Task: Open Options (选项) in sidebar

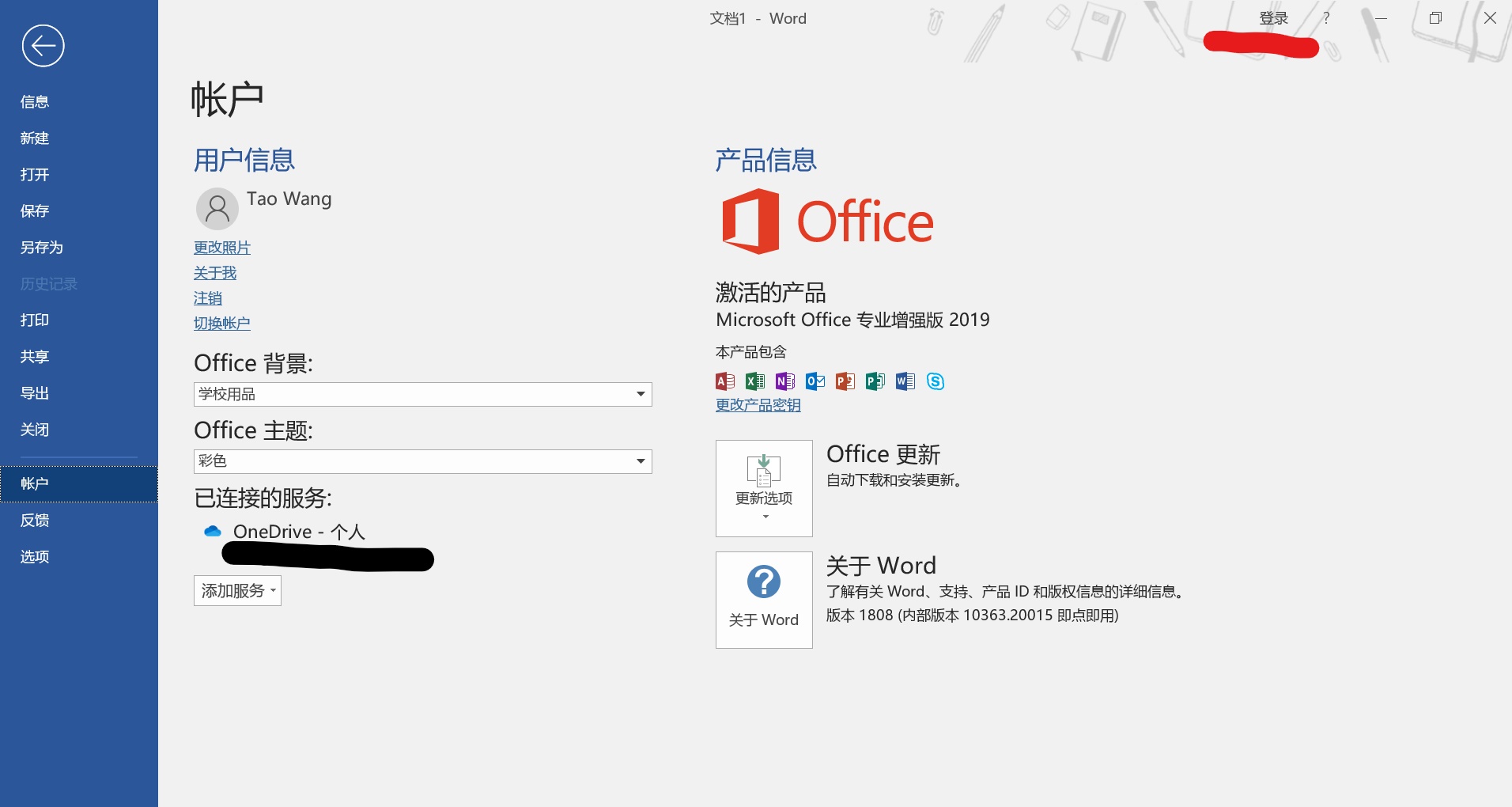Action: pyautogui.click(x=79, y=556)
